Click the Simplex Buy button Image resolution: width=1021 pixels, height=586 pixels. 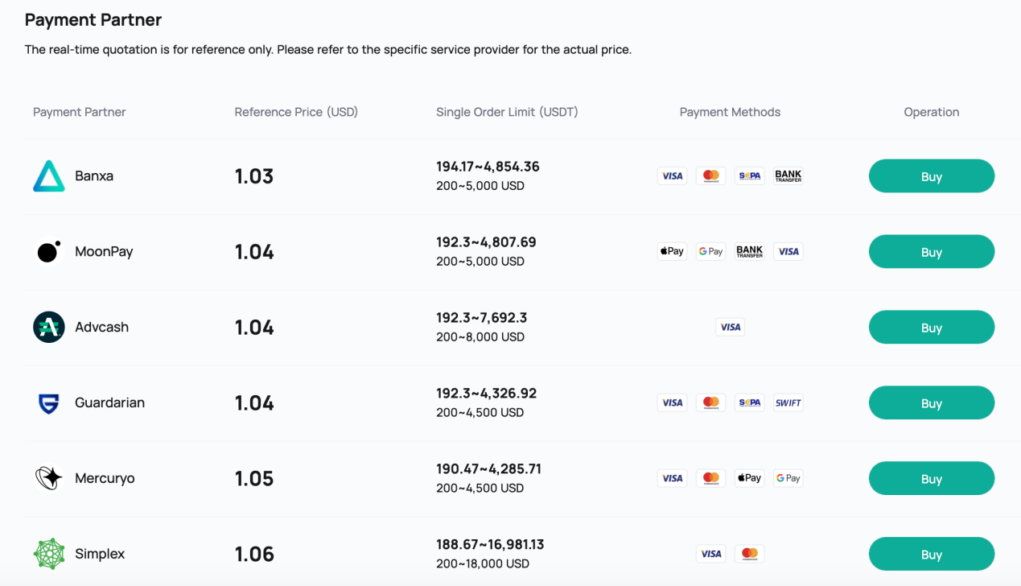[931, 553]
